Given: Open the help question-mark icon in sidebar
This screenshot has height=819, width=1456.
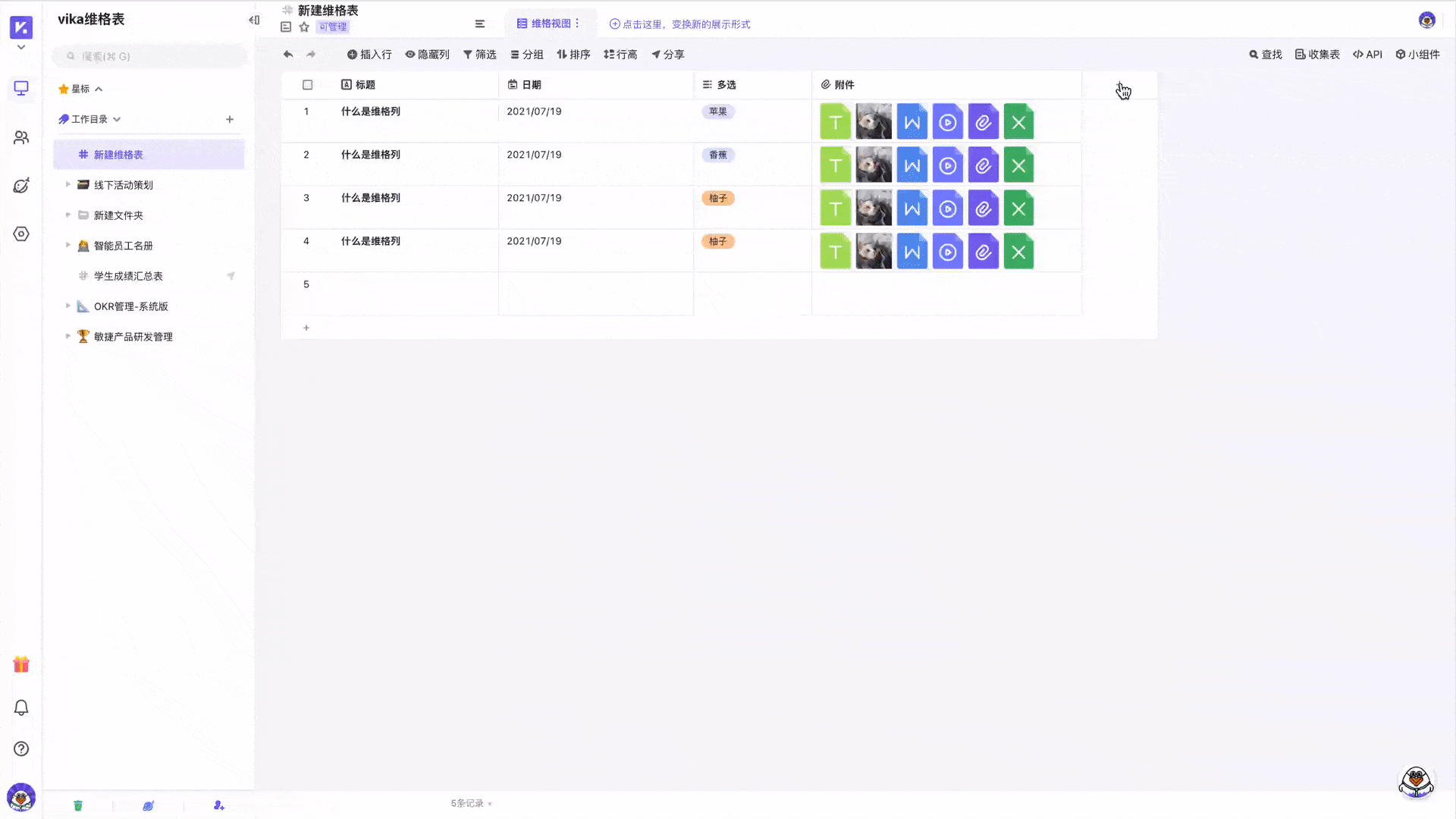Looking at the screenshot, I should 21,748.
